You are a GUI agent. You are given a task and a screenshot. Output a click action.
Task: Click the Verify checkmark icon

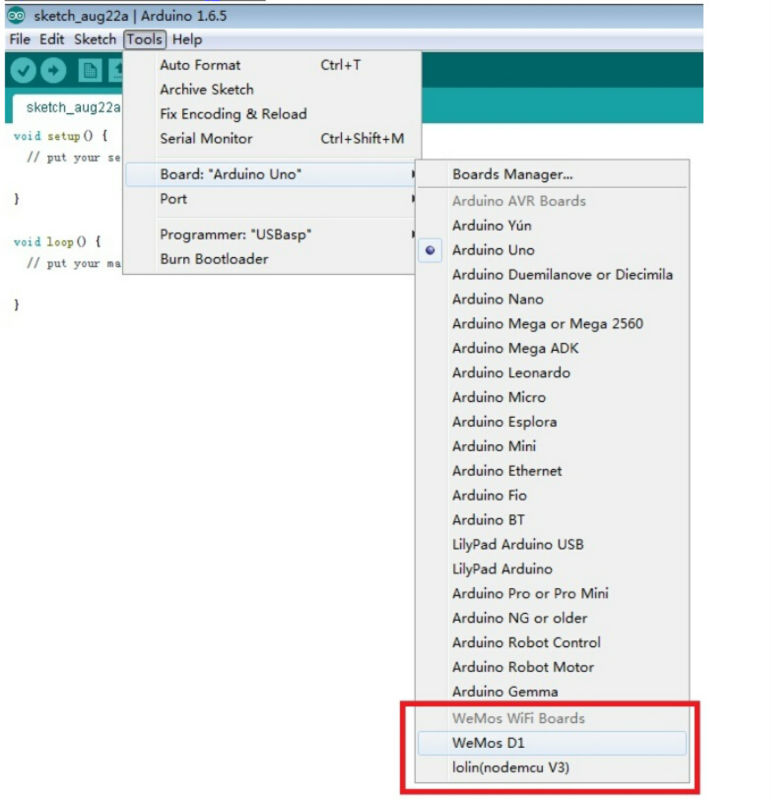(x=23, y=71)
